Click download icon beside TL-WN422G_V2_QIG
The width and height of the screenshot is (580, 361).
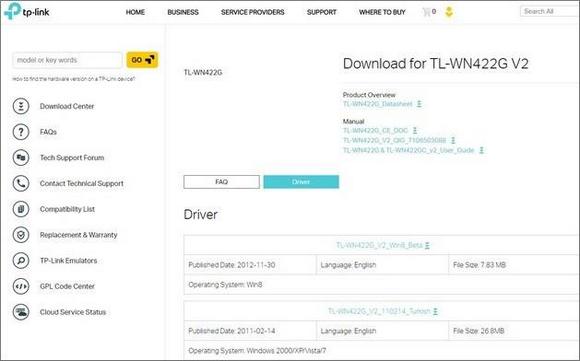[x=453, y=140]
